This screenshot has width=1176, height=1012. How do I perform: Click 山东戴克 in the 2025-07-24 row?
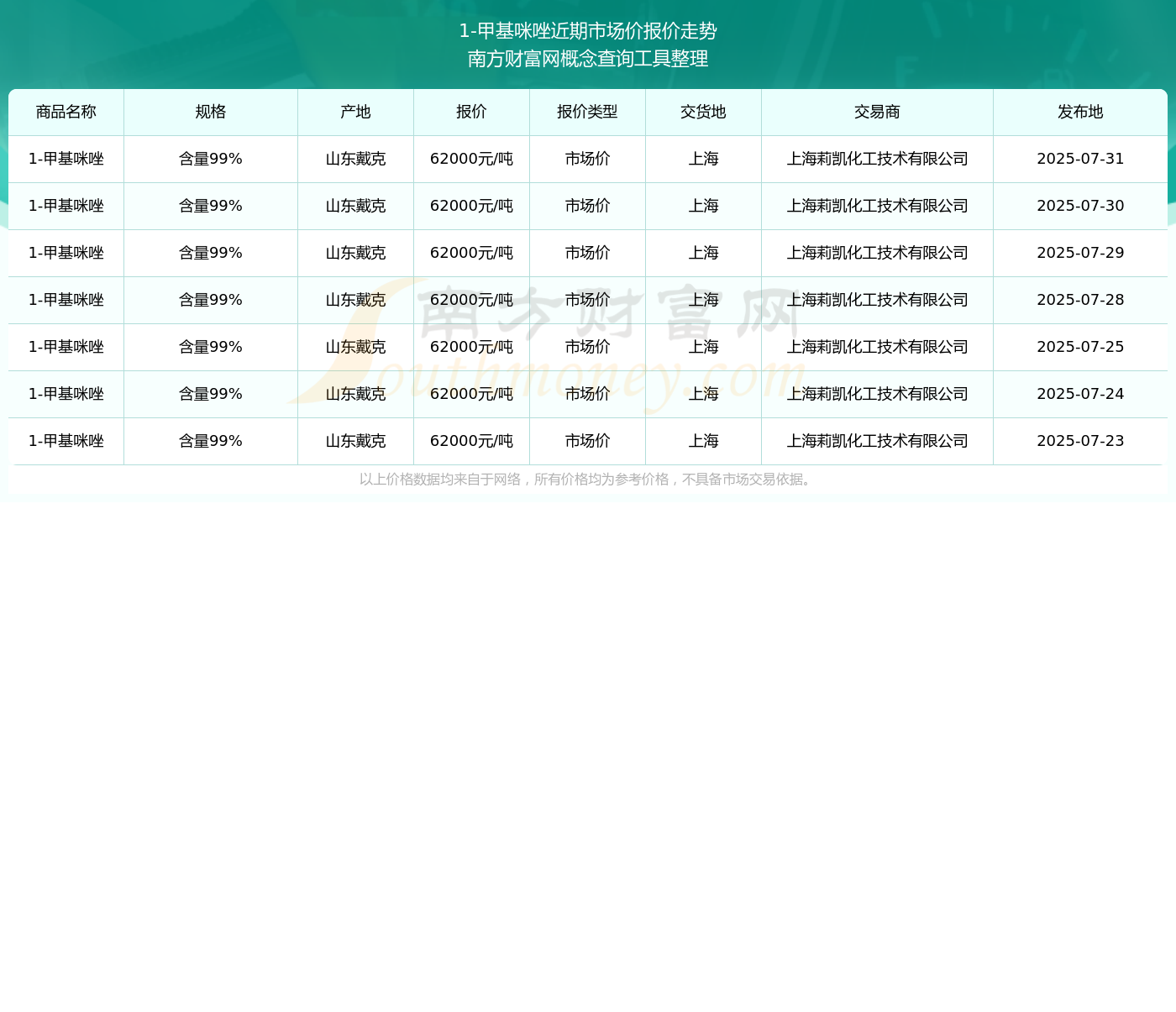pos(355,394)
